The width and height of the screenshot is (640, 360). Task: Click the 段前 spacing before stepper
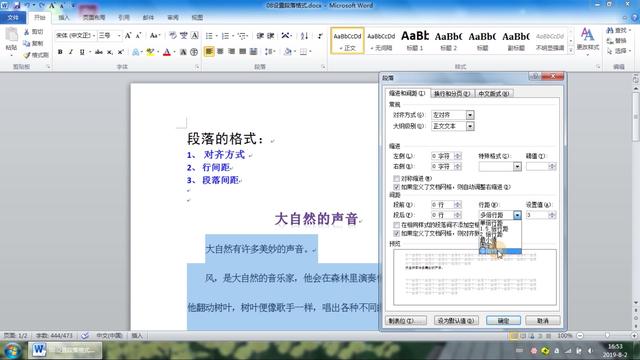pyautogui.click(x=458, y=204)
